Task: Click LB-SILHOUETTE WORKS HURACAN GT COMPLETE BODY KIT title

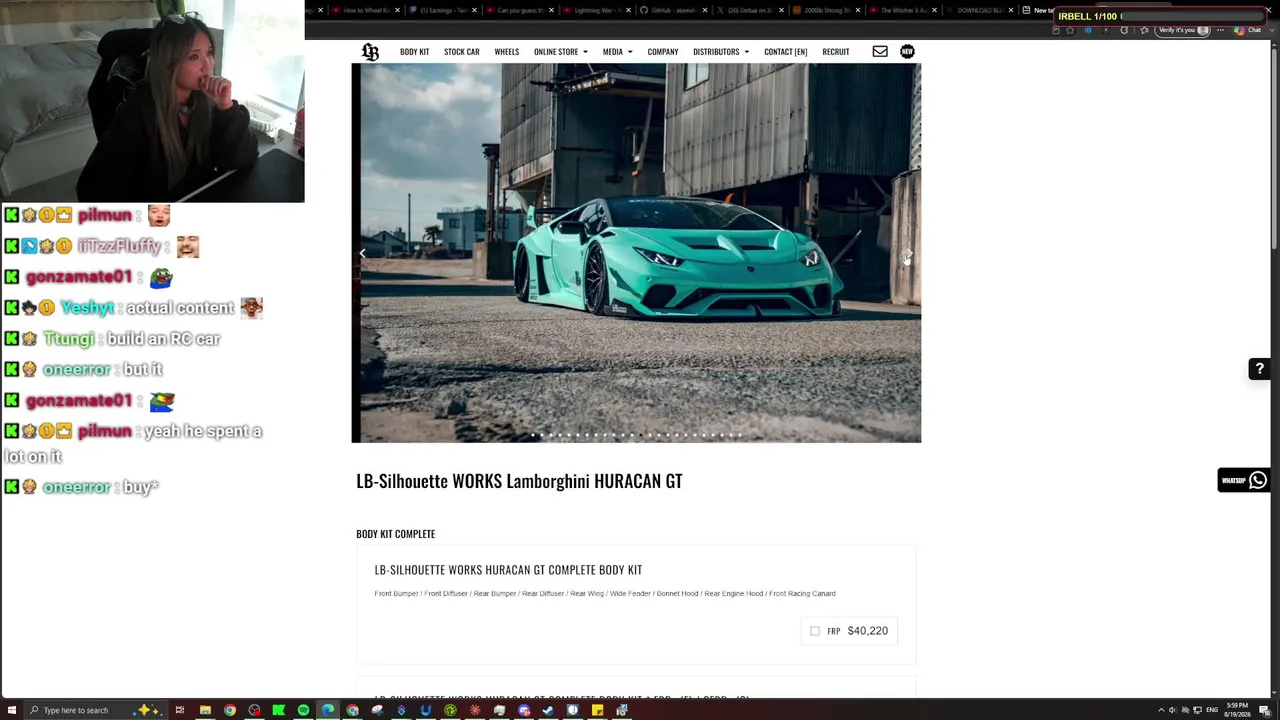Action: tap(508, 570)
